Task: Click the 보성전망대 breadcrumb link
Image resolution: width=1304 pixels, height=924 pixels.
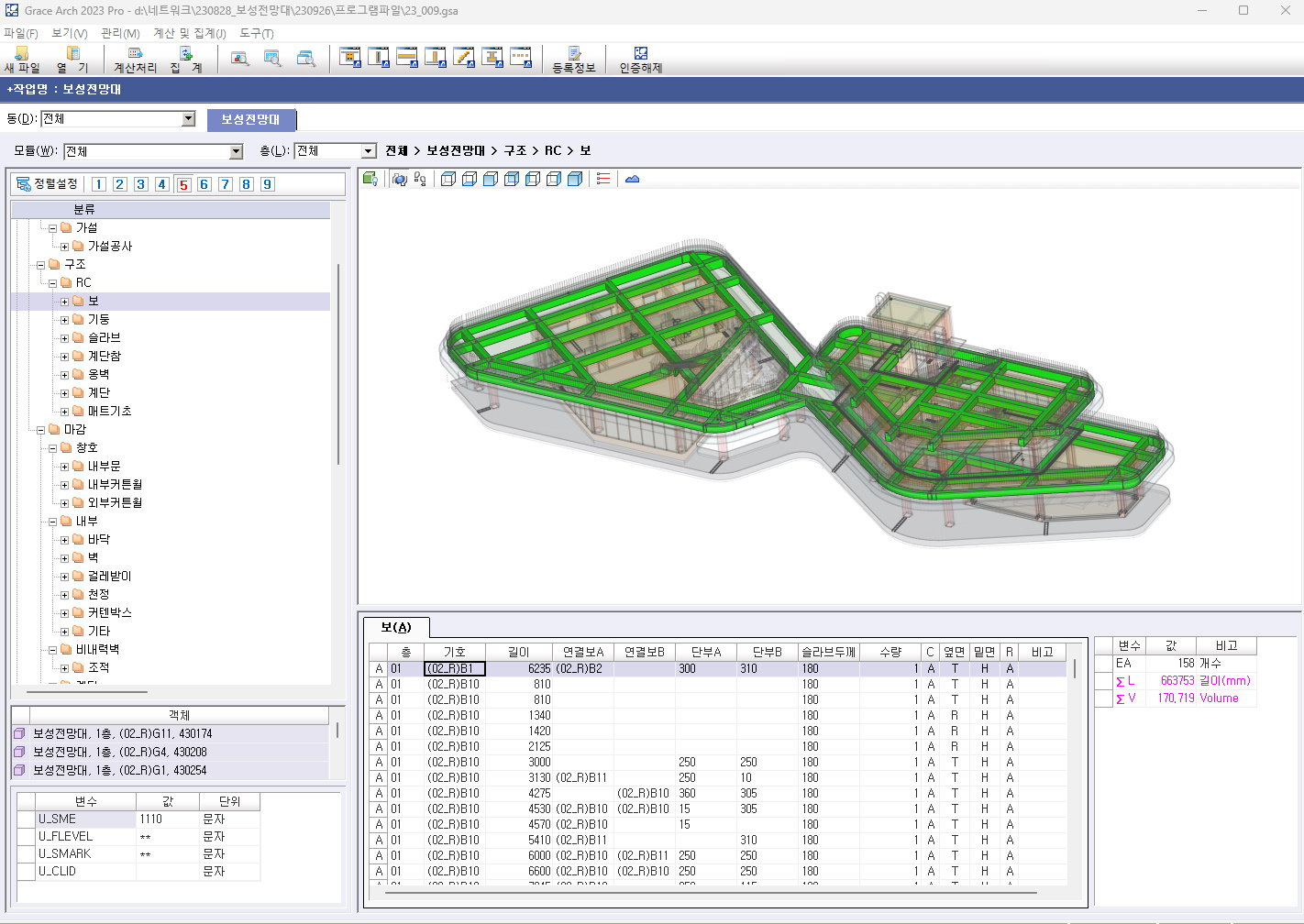Action: pos(455,150)
